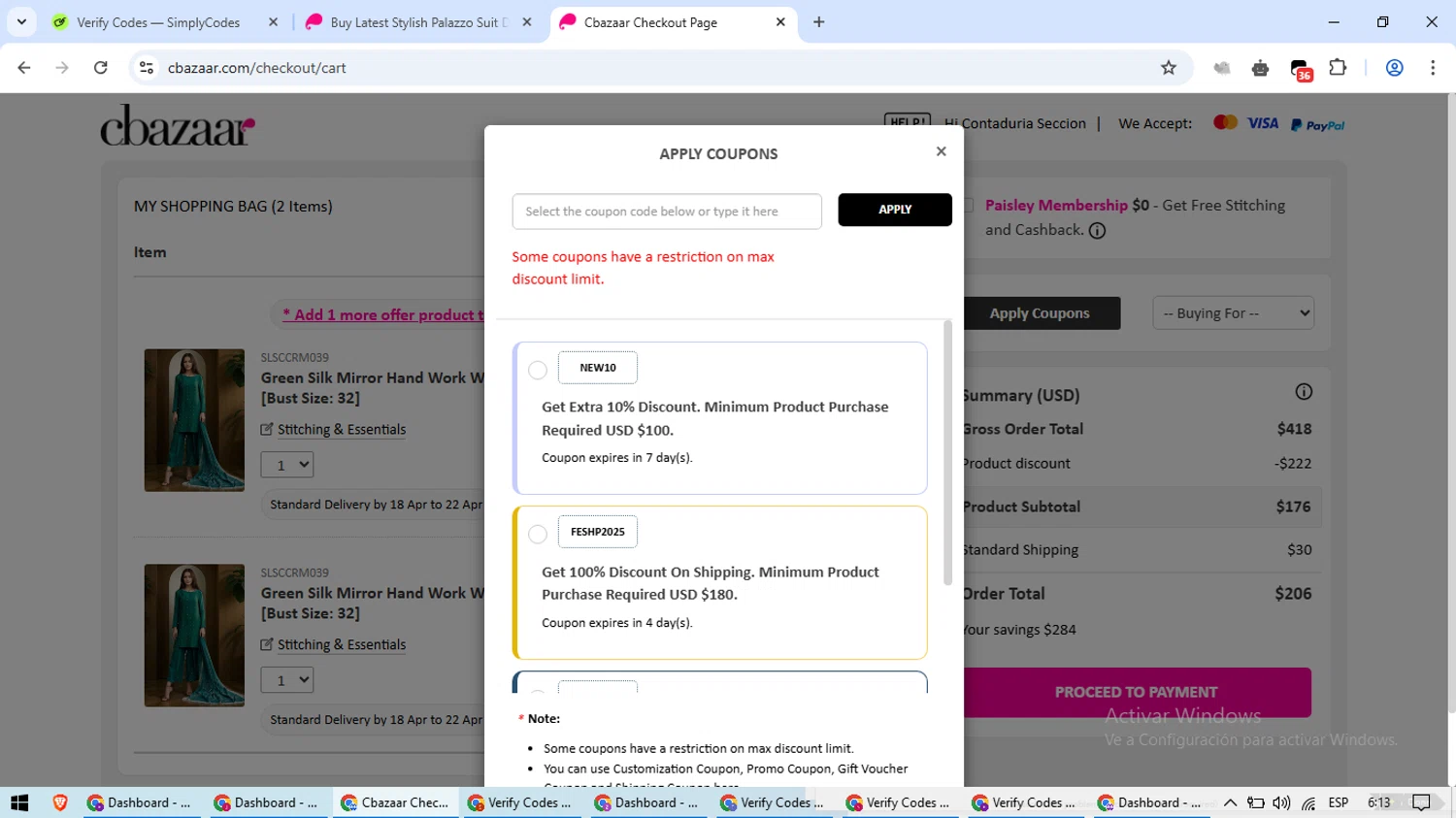
Task: Toggle the Paisley Membership checkbox
Action: 968,205
